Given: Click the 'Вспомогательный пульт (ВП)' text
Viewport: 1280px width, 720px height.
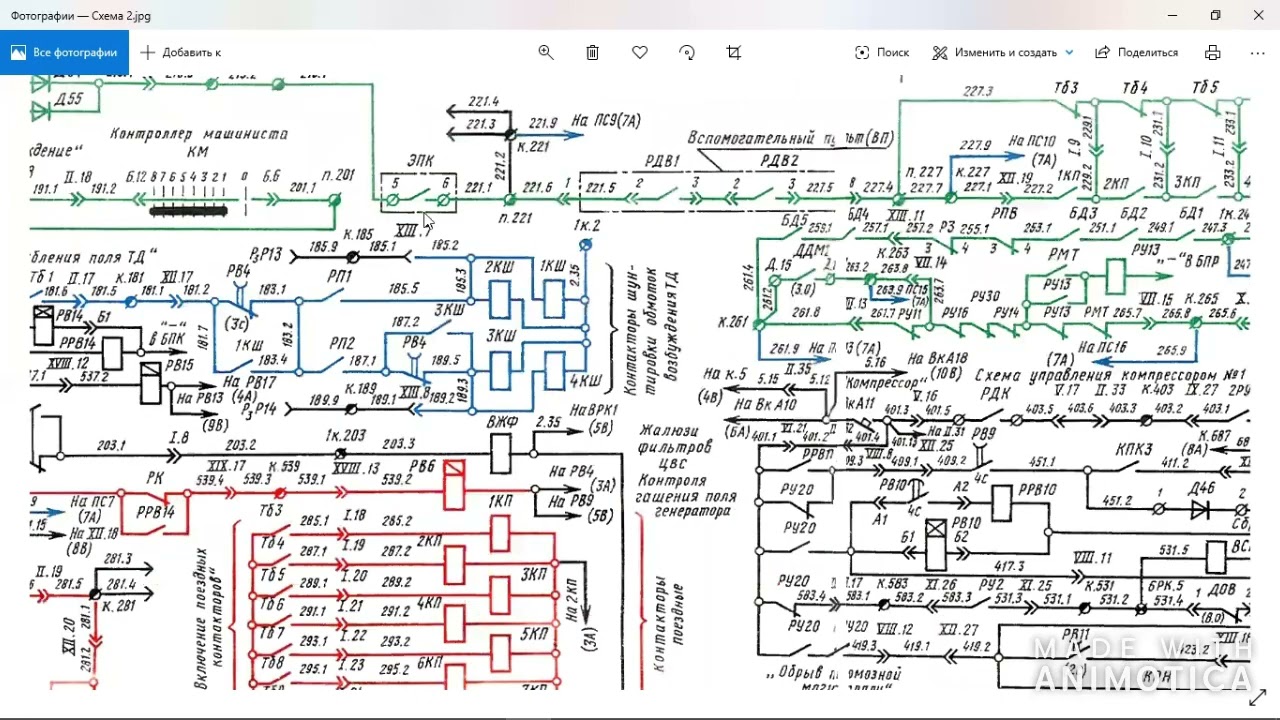Looking at the screenshot, I should [790, 137].
